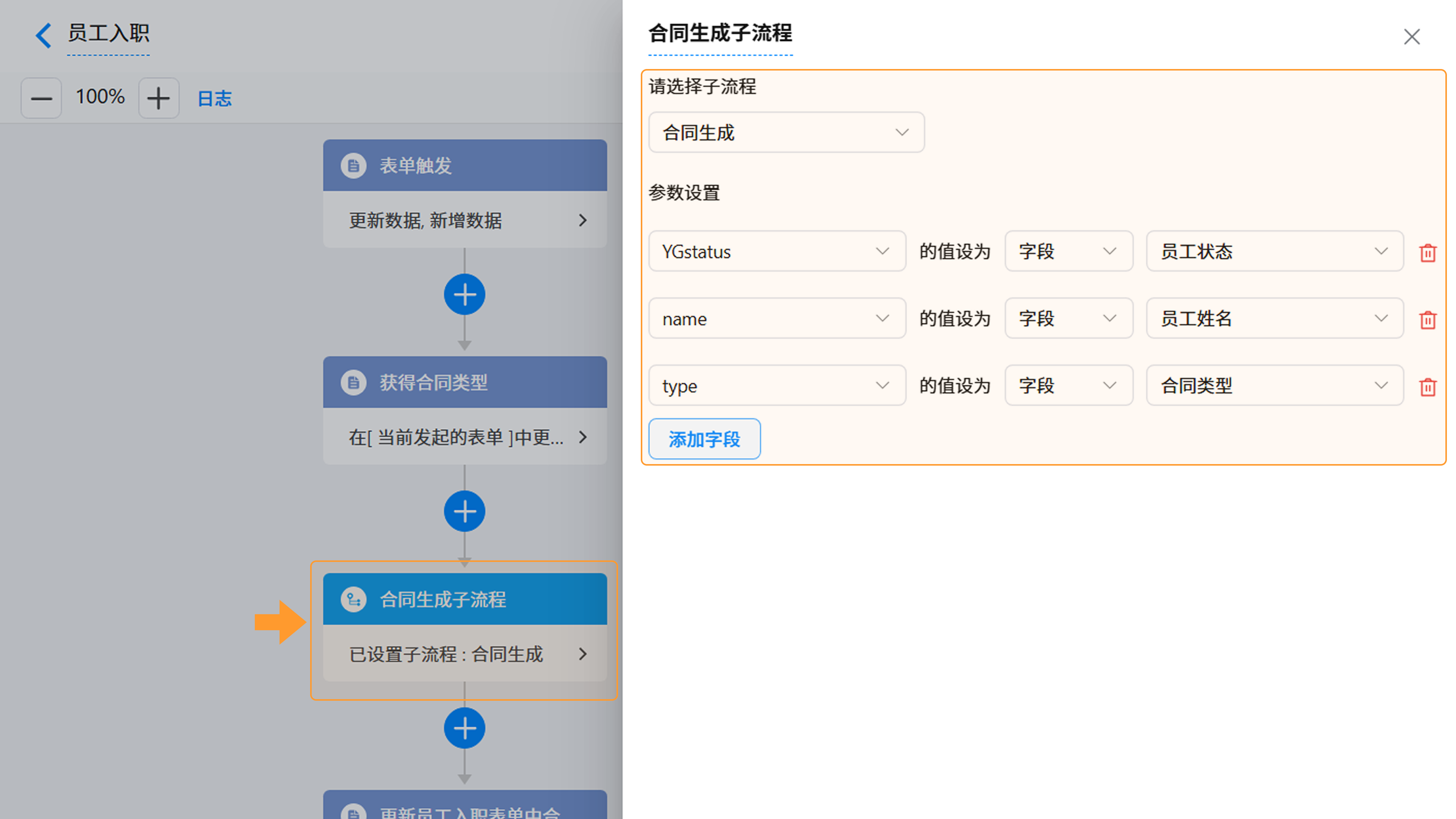The image size is (1456, 819).
Task: Open the 字段 type dropdown in name row
Action: pos(1068,318)
